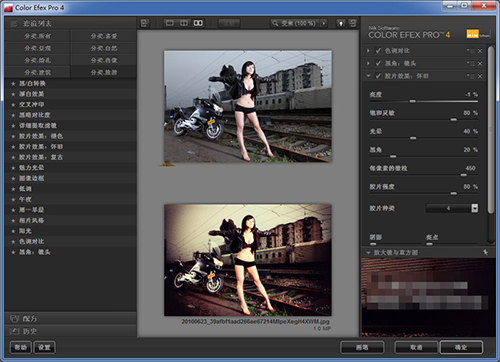The width and height of the screenshot is (500, 362).
Task: Click the 确定 OK button
Action: [461, 347]
